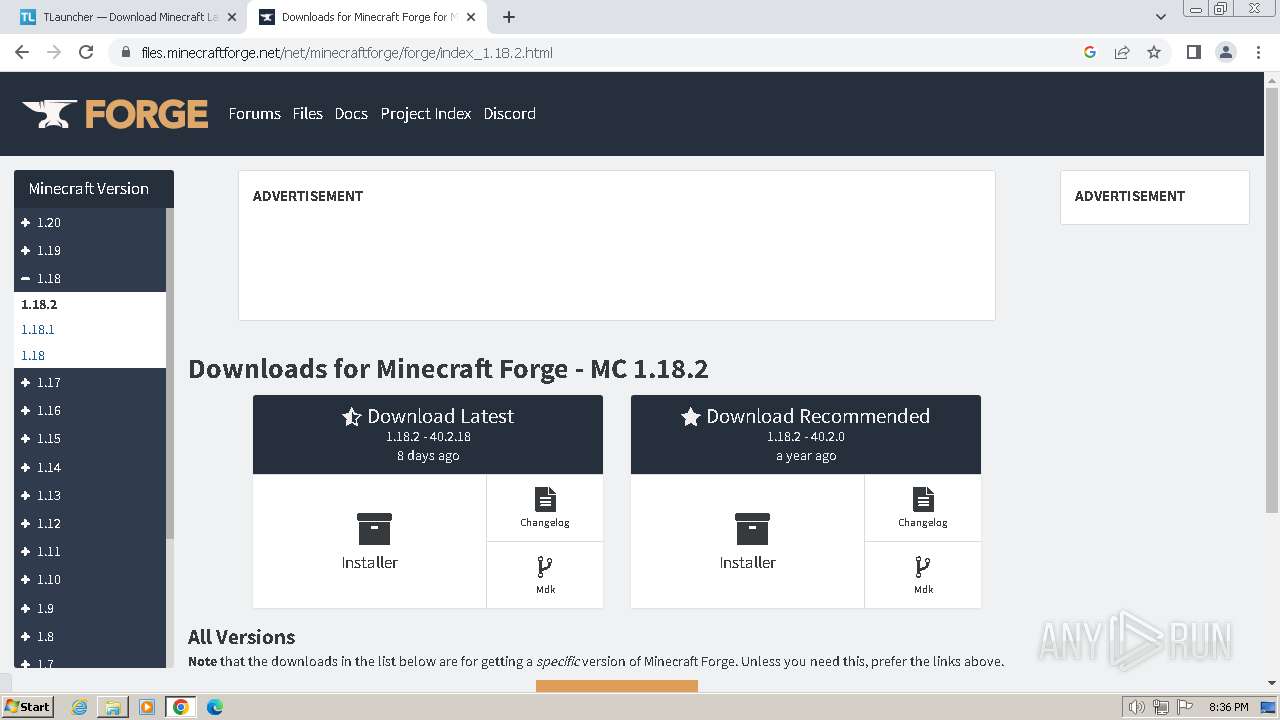This screenshot has height=720, width=1280.
Task: Open File Explorer from the taskbar
Action: tap(113, 707)
